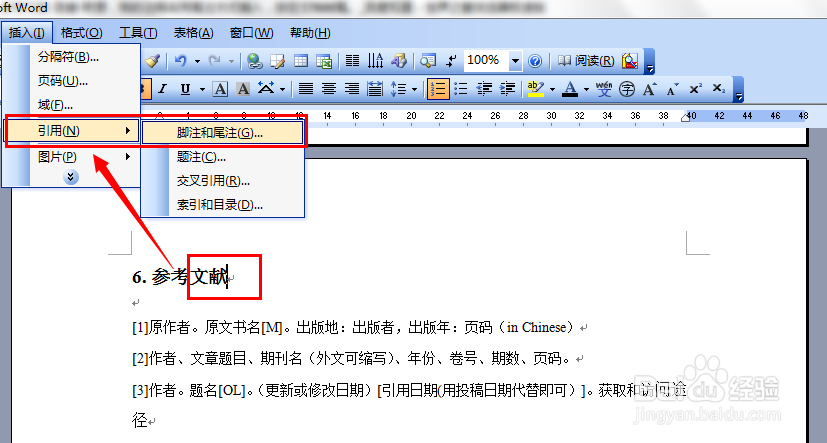827x443 pixels.
Task: Open the 100% zoom dropdown
Action: pyautogui.click(x=515, y=61)
